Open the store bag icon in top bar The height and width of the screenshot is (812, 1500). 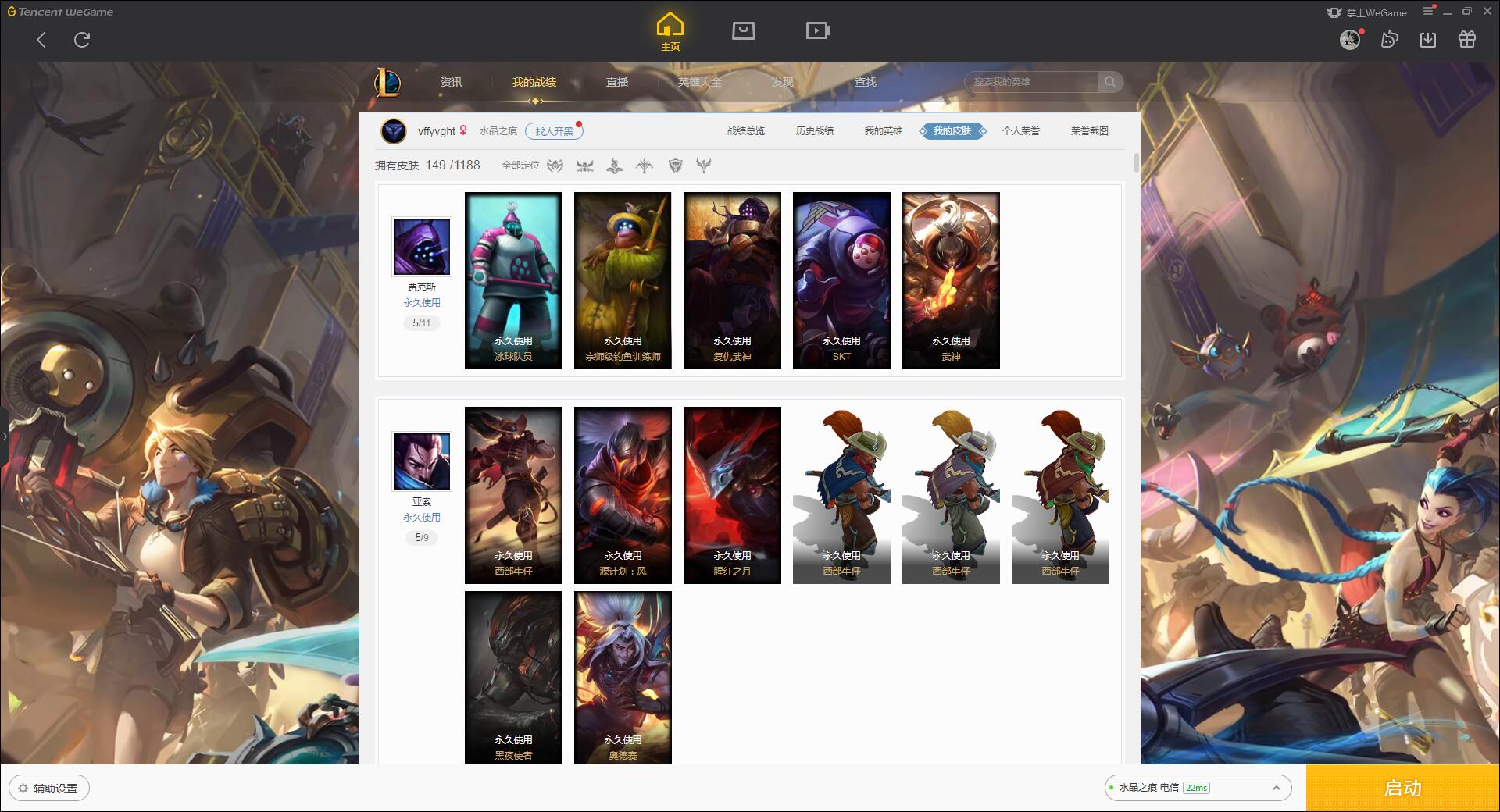coord(743,30)
